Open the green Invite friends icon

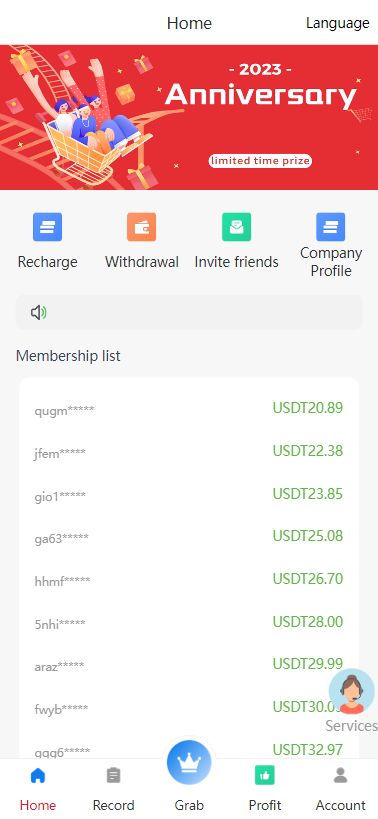(x=237, y=227)
